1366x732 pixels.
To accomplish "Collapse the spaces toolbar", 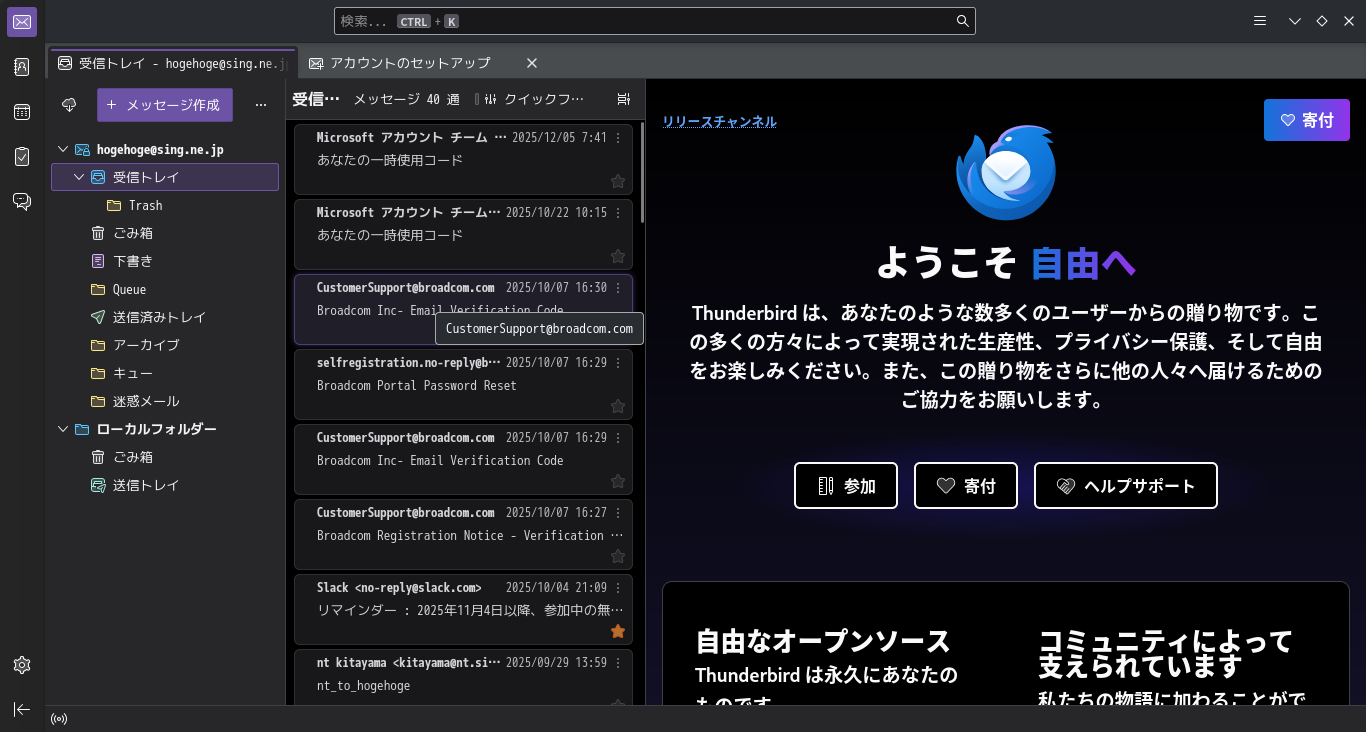I will pos(22,709).
